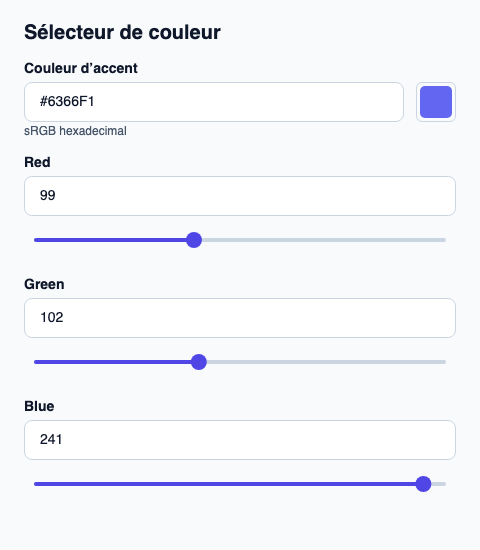Focus the Blue value field showing 241

[240, 440]
